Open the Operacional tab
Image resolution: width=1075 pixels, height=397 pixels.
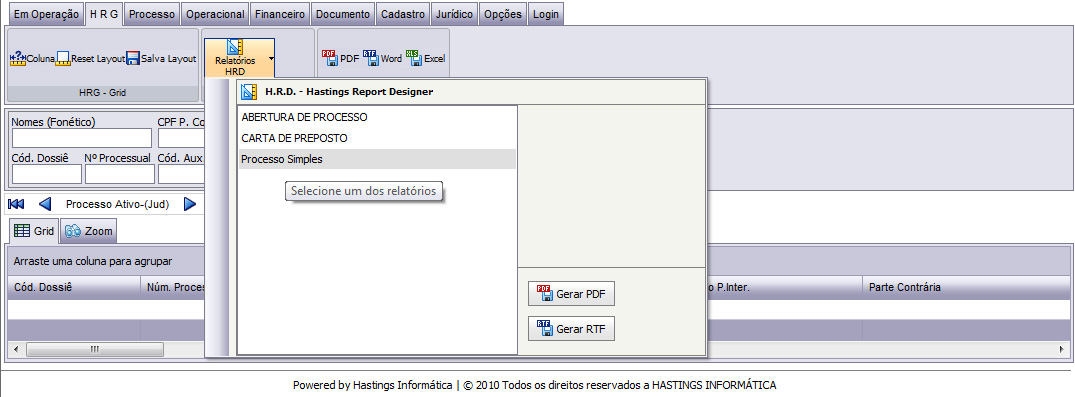(x=215, y=14)
